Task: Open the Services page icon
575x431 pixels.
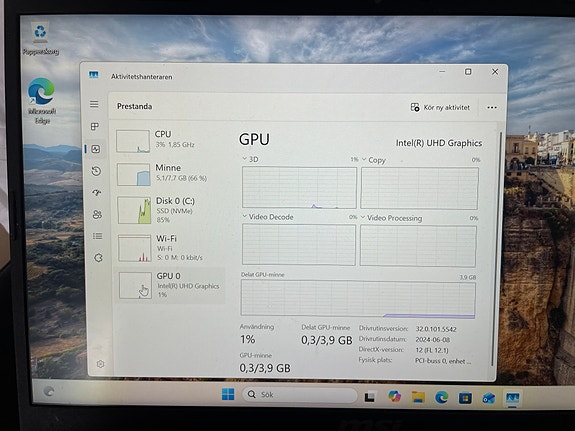Action: (98, 258)
